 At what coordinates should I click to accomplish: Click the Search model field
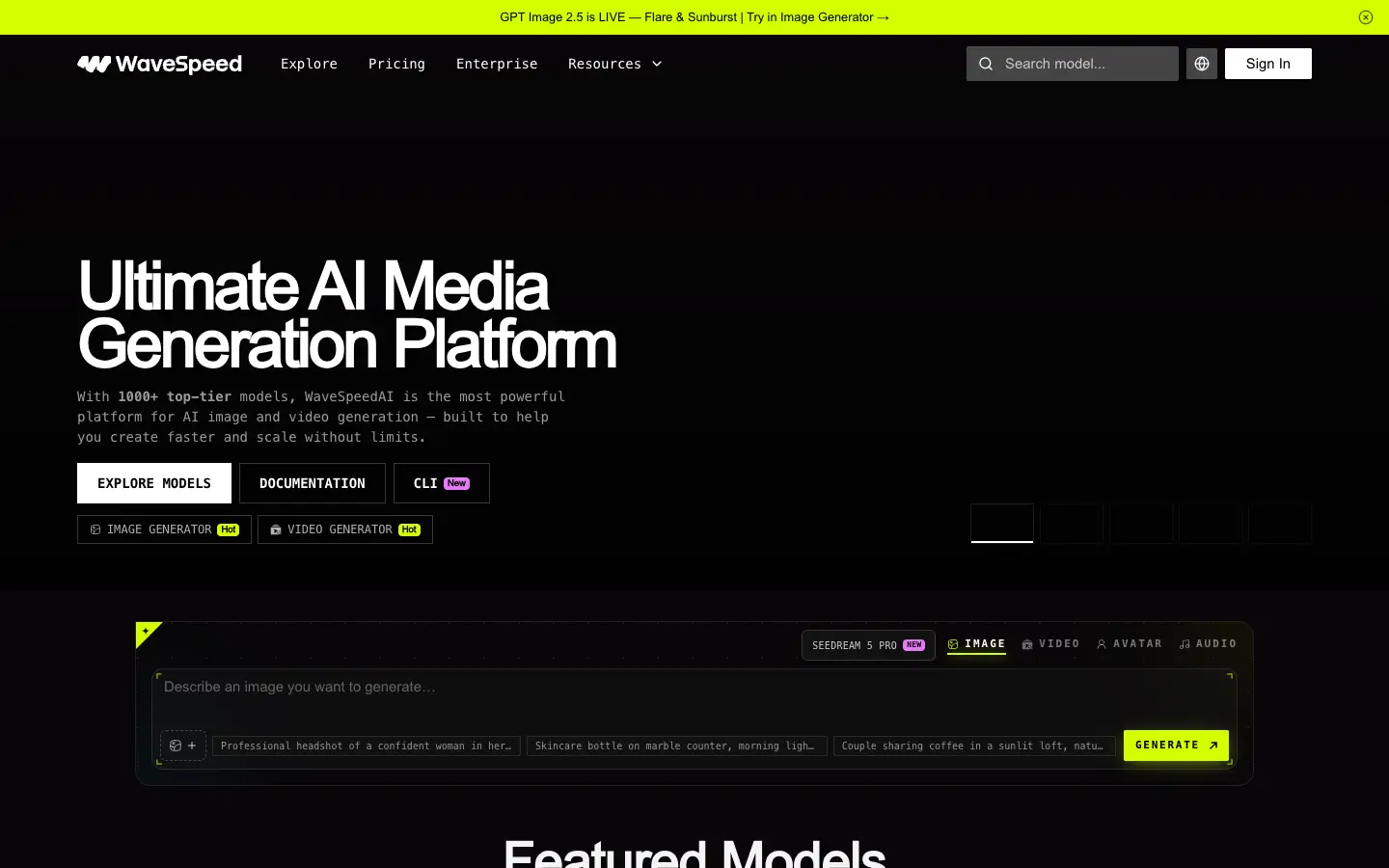1073,64
